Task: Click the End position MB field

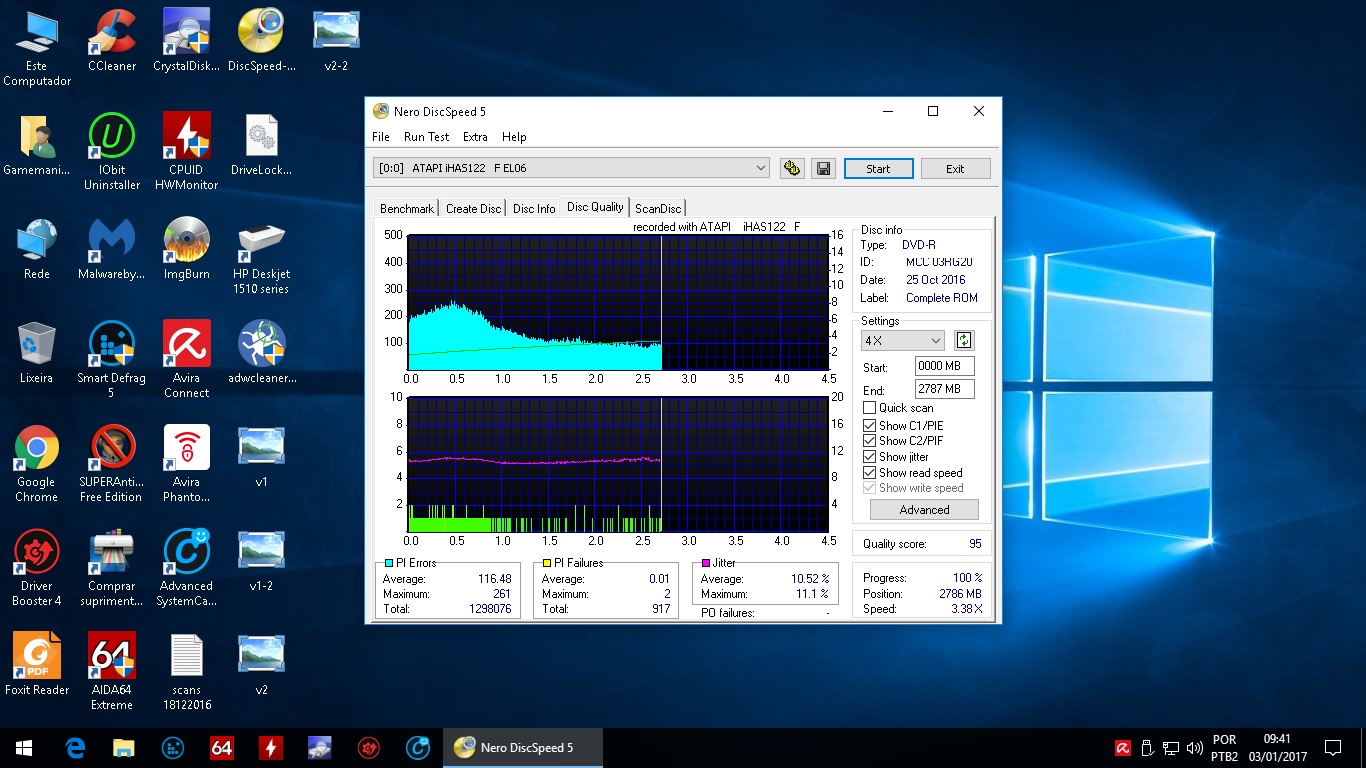Action: (x=944, y=389)
